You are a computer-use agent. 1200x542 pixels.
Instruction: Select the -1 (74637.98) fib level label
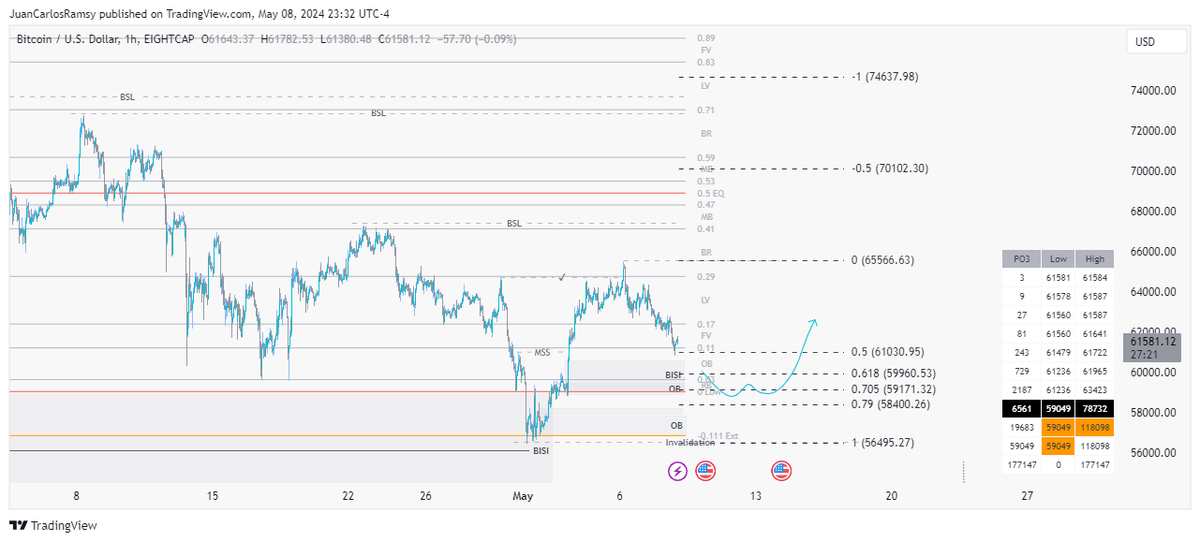[884, 76]
